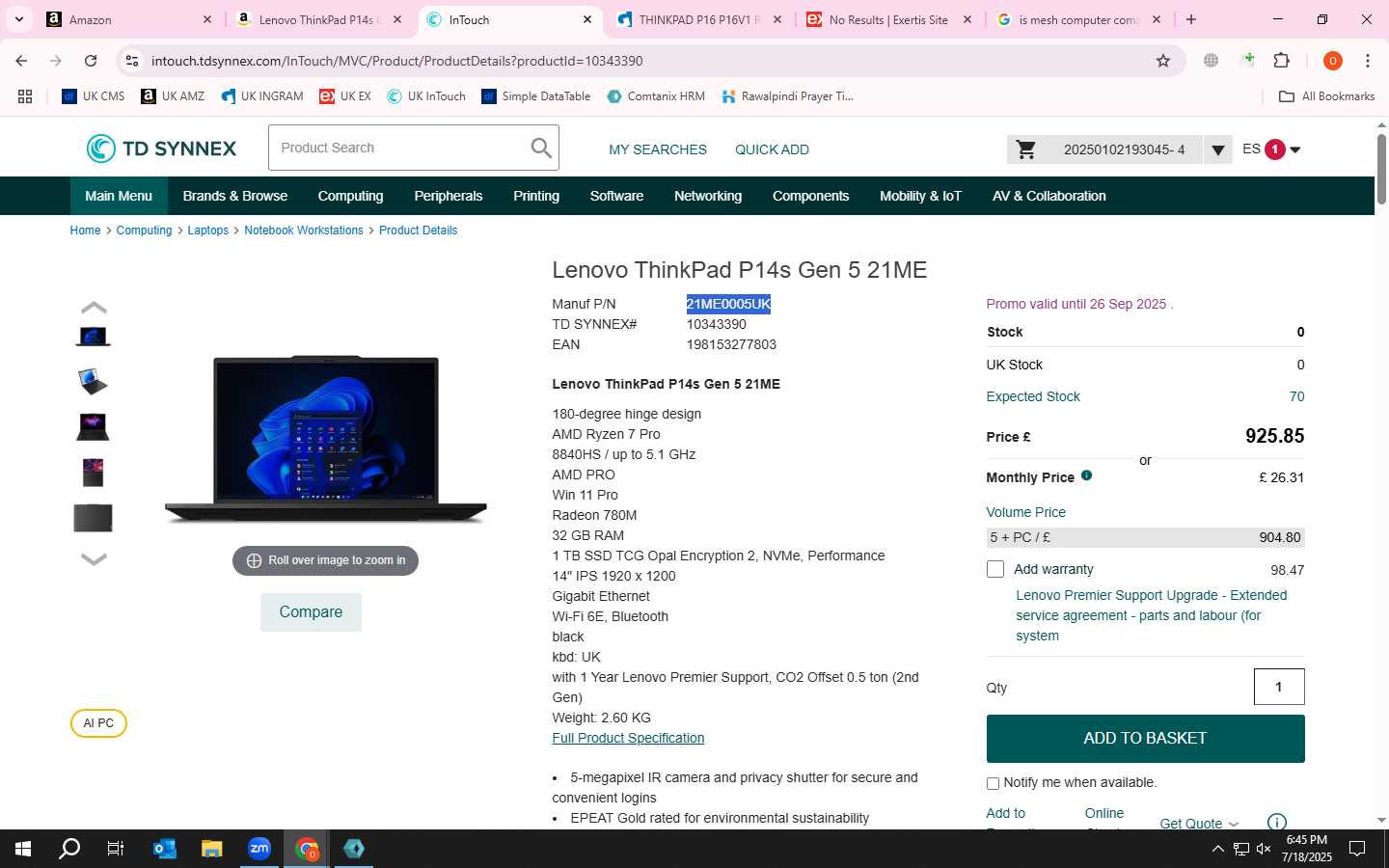
Task: Open the bookmarks apps grid icon
Action: [x=25, y=96]
